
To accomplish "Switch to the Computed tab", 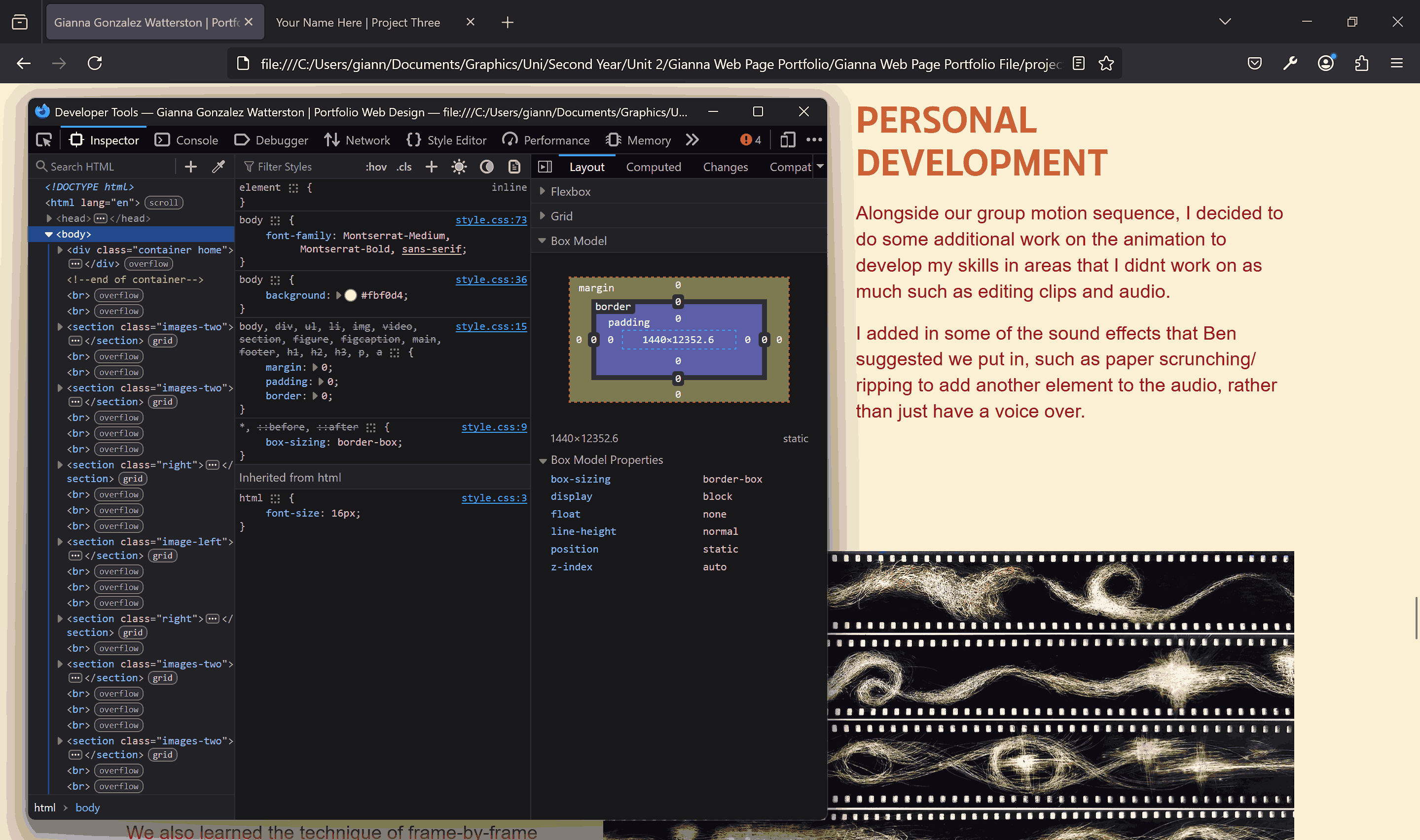I will (654, 167).
